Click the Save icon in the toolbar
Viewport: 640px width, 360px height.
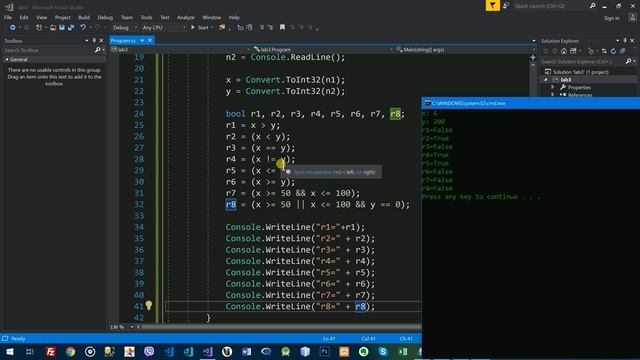pos(62,27)
